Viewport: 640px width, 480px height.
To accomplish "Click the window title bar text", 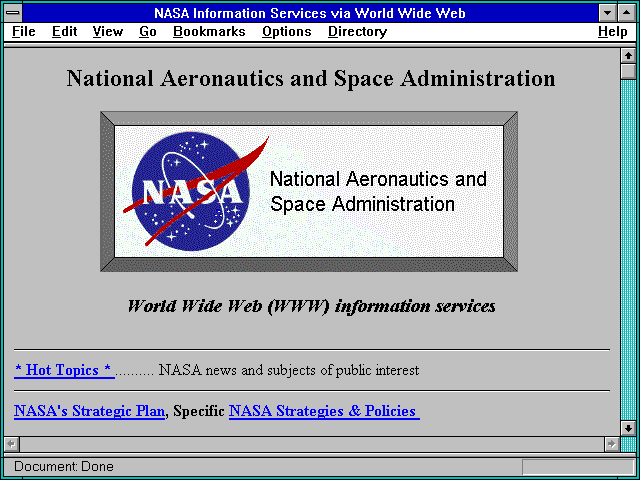I will 310,13.
